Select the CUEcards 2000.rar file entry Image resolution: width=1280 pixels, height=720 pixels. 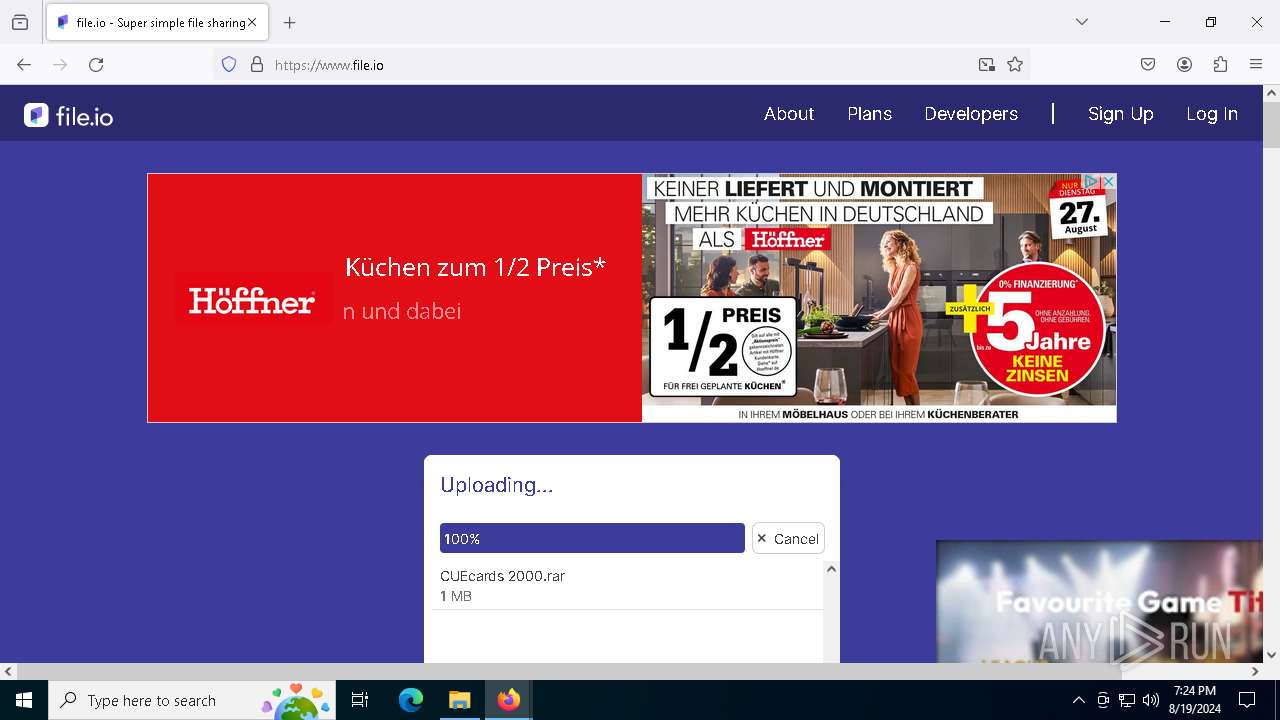pyautogui.click(x=627, y=585)
